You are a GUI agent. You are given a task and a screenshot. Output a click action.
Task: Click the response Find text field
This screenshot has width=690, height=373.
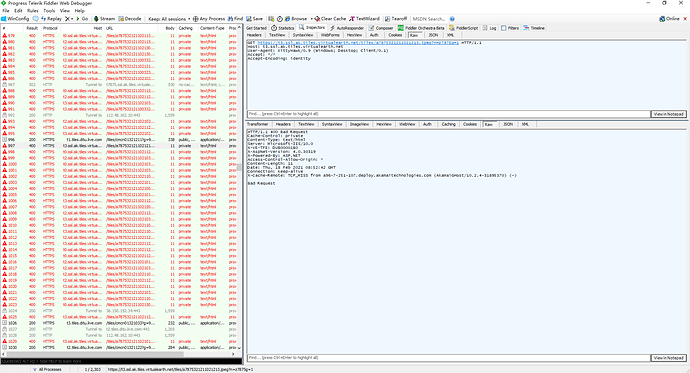(448, 358)
